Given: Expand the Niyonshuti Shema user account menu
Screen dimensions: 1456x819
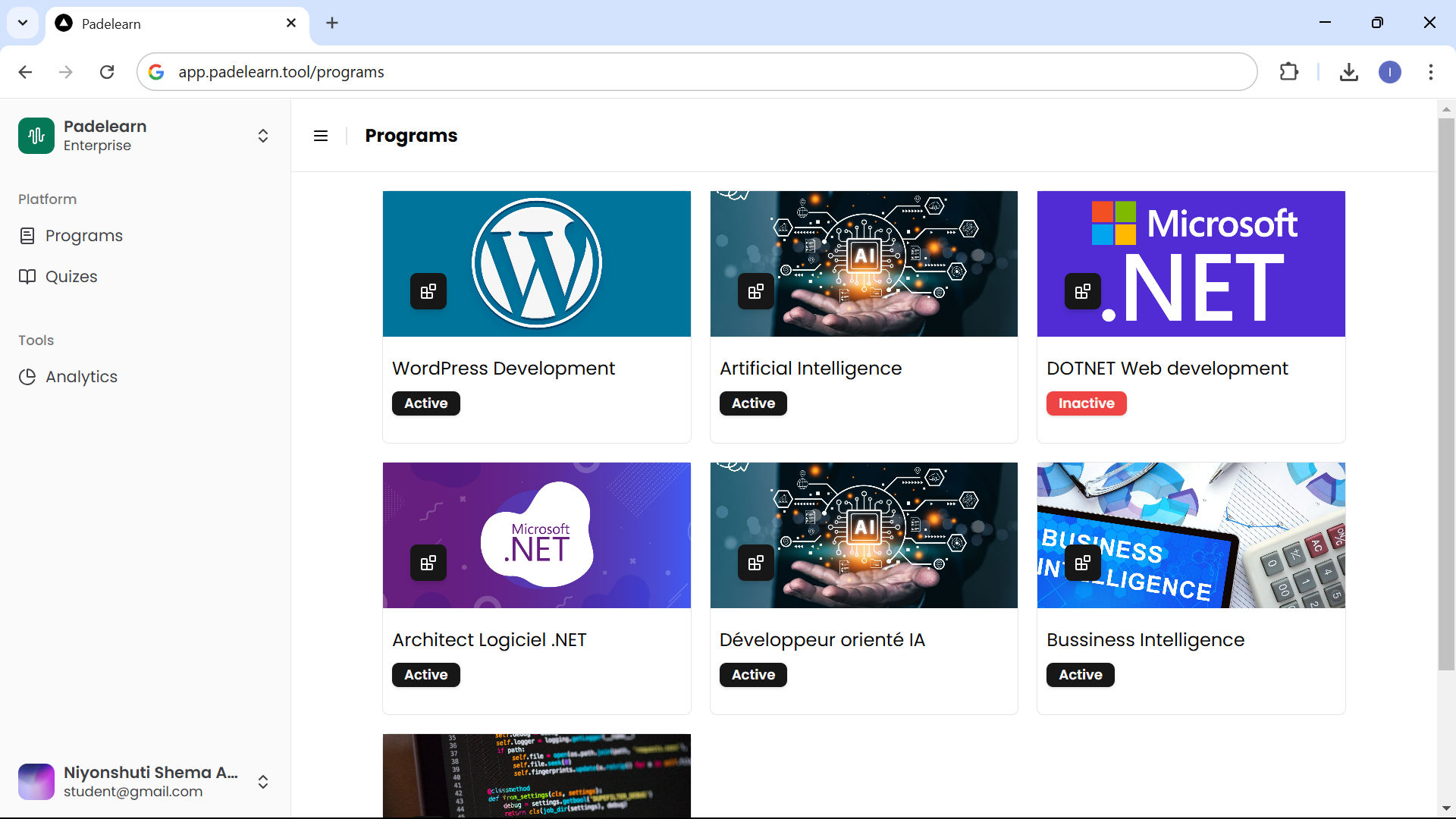Looking at the screenshot, I should (x=262, y=782).
